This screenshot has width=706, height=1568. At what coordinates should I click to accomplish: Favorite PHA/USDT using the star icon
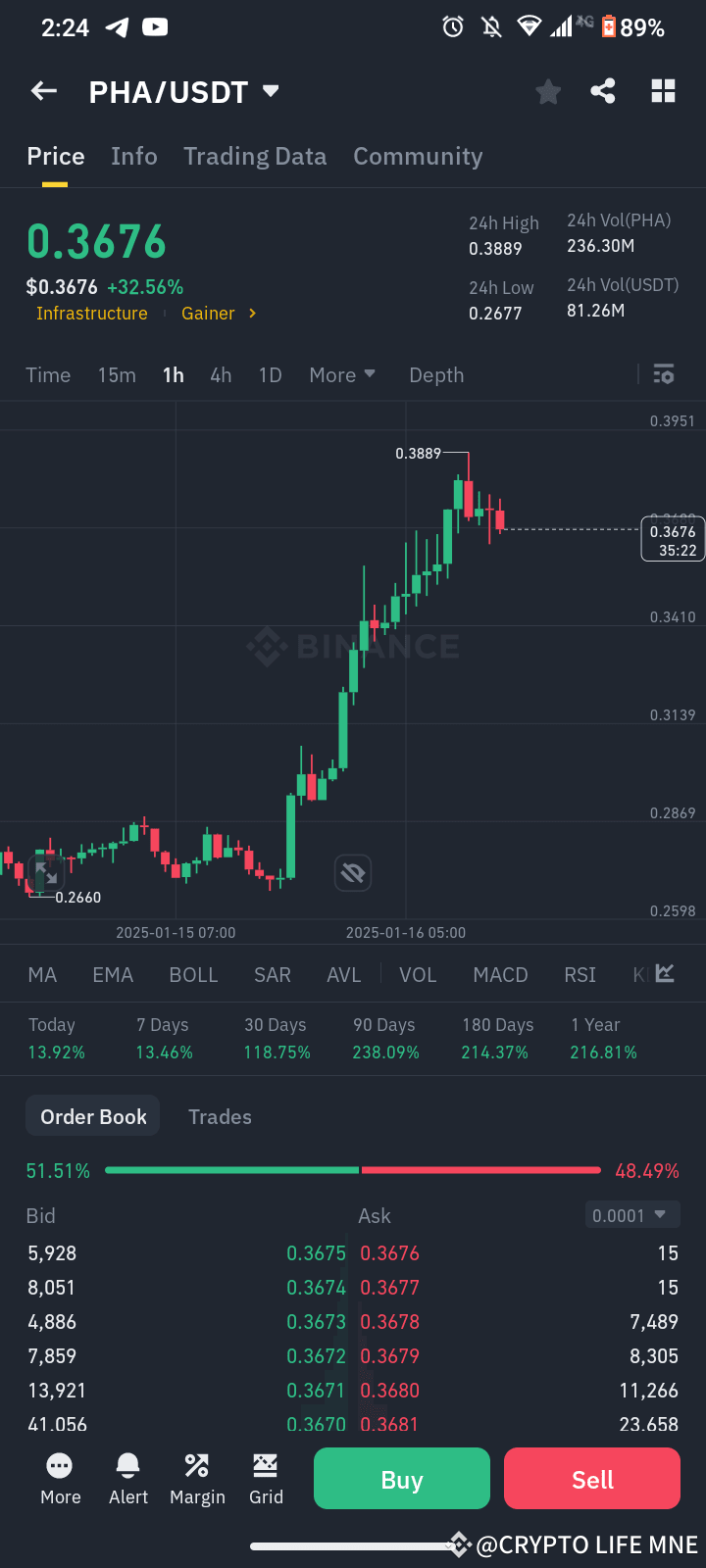click(547, 90)
